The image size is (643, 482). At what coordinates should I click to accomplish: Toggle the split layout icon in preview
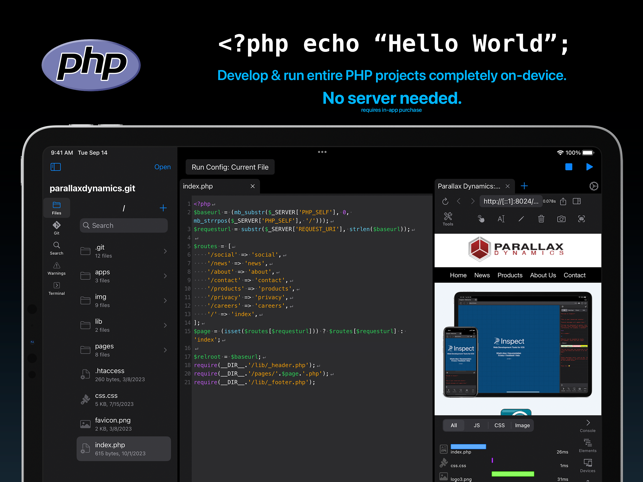[x=577, y=201]
